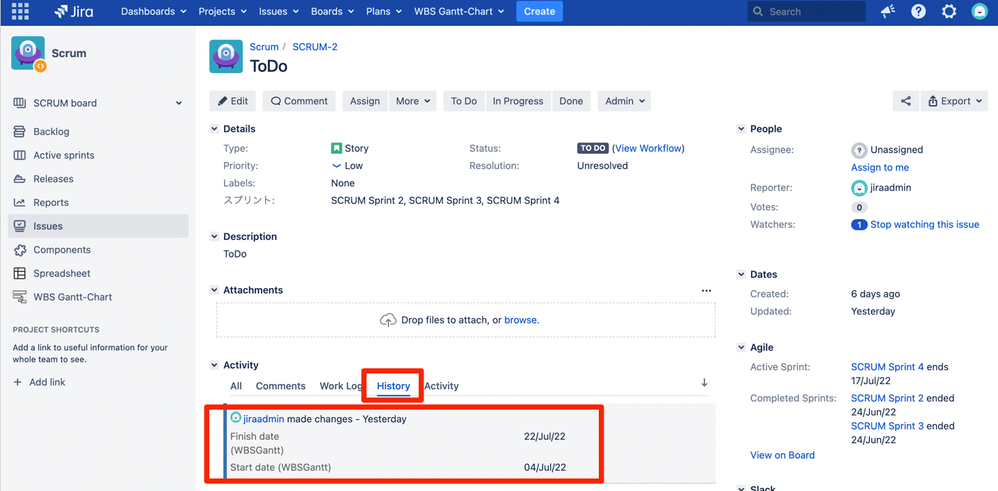Open the View Workflow link
This screenshot has width=998, height=491.
(648, 148)
